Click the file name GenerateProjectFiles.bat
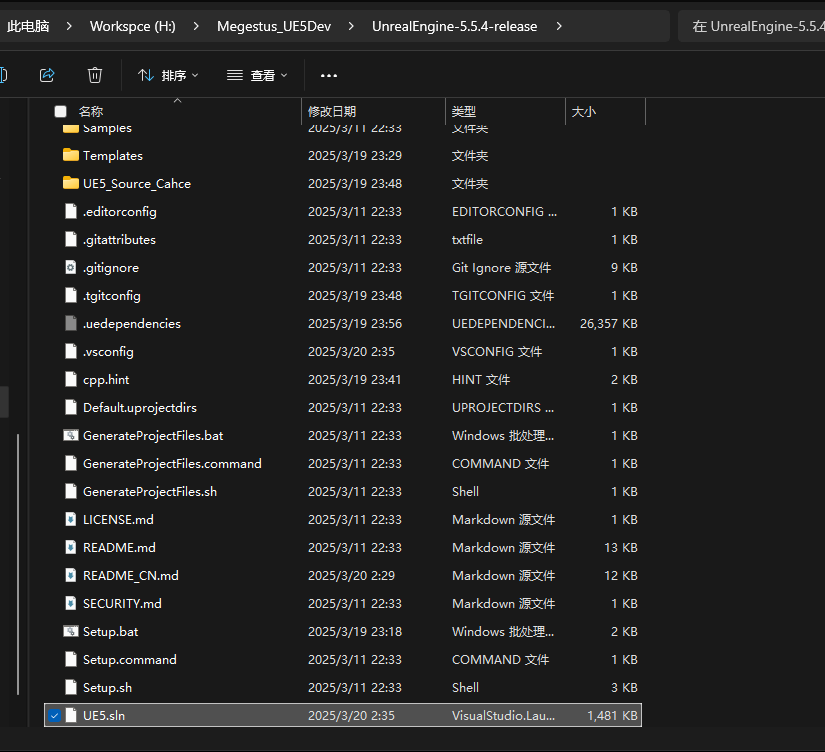 (x=153, y=436)
